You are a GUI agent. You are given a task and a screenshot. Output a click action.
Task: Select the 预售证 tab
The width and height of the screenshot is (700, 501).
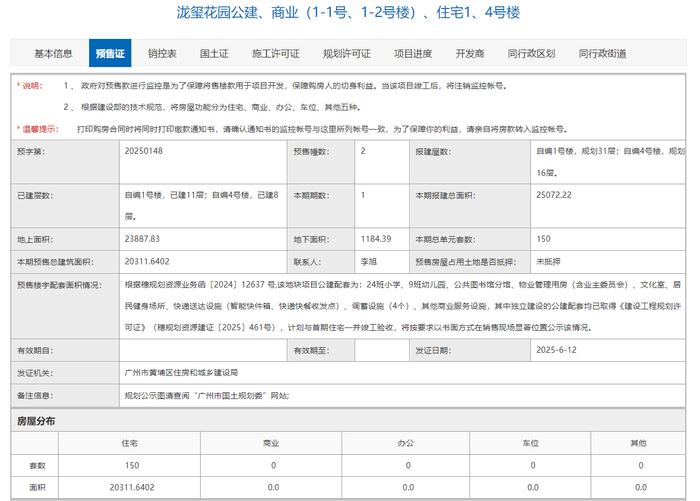coord(110,53)
